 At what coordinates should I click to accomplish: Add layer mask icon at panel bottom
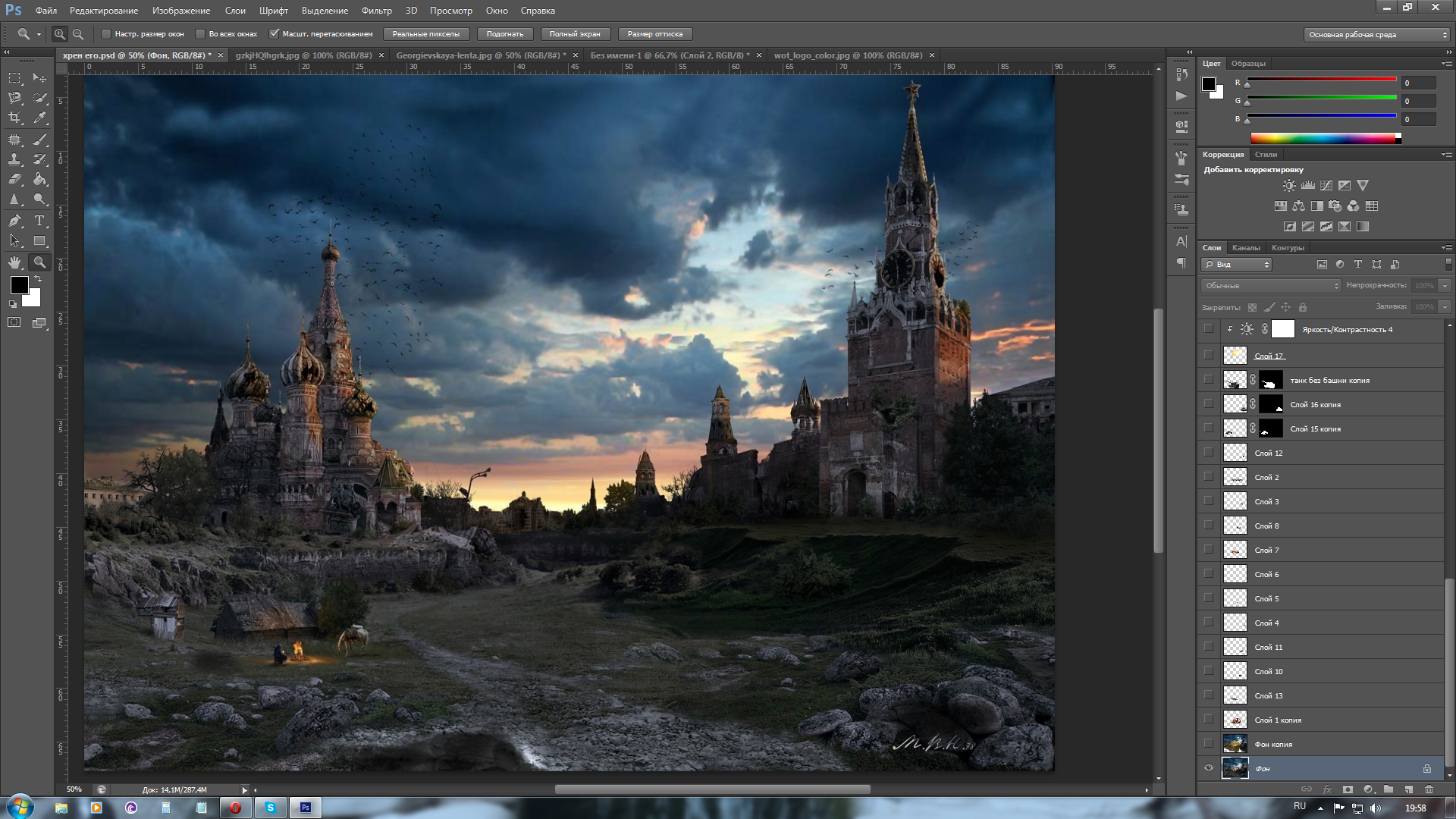tap(1348, 789)
